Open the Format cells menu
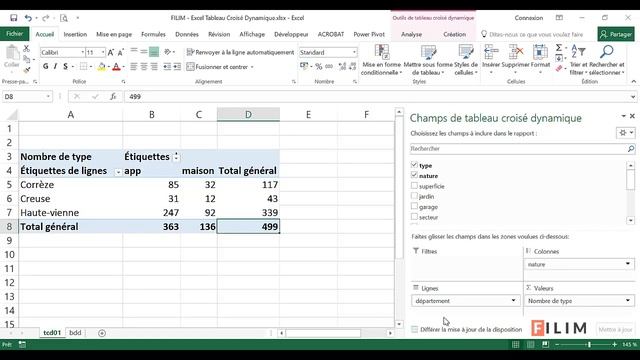This screenshot has width=640, height=360. (540, 60)
